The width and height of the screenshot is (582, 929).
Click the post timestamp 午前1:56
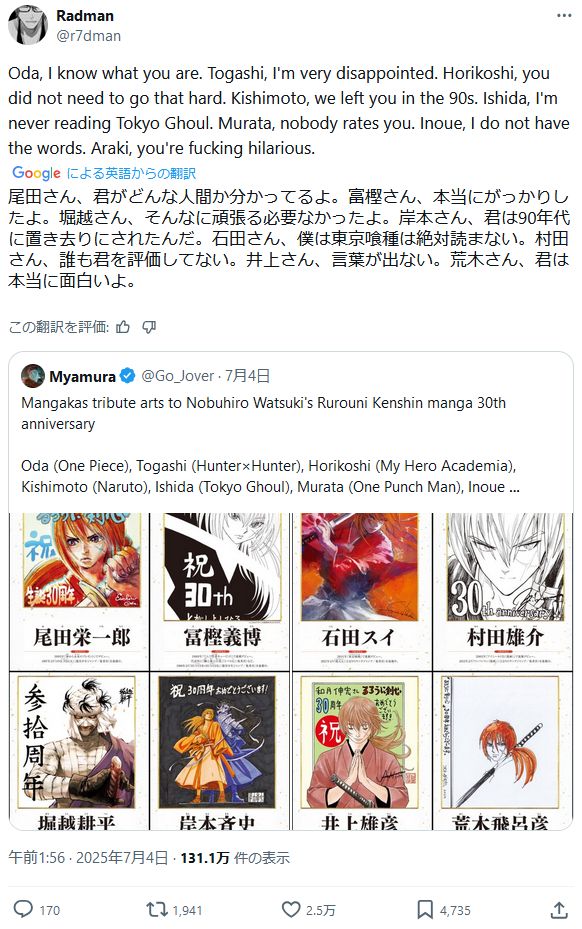tap(37, 858)
